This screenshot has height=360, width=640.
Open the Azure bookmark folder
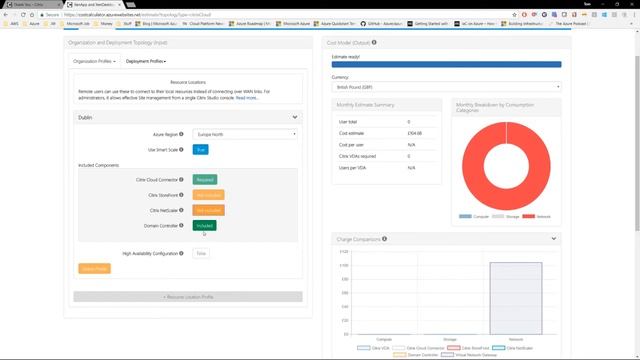pyautogui.click(x=31, y=24)
